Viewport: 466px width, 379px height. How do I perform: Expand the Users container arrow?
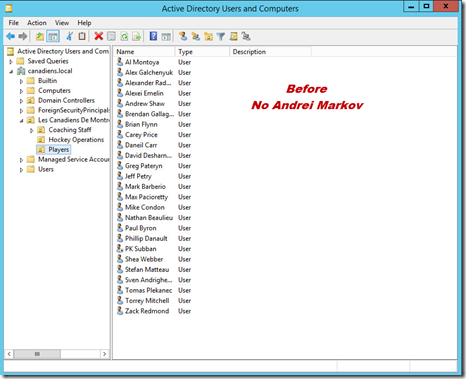pos(21,170)
